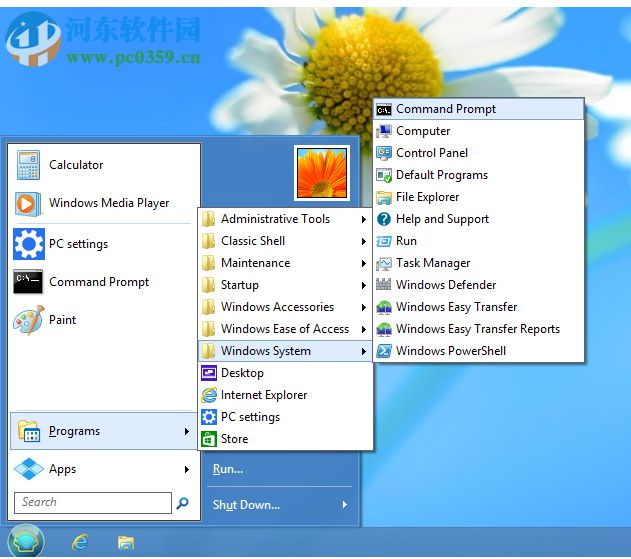This screenshot has height=559, width=631.
Task: Choose the Apps menu entry
Action: coord(103,469)
